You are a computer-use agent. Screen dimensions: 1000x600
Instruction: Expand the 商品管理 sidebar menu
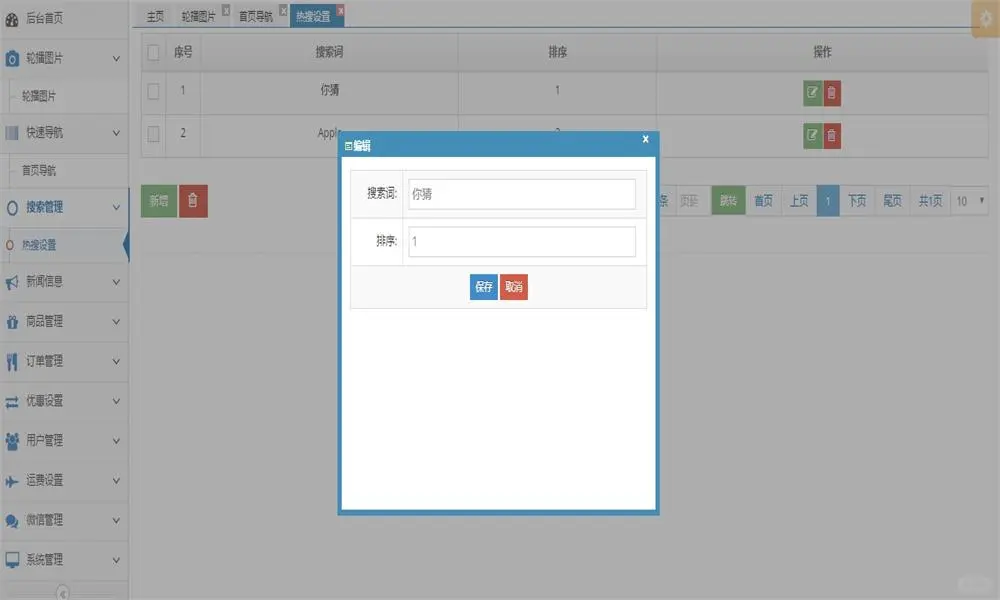tap(64, 322)
